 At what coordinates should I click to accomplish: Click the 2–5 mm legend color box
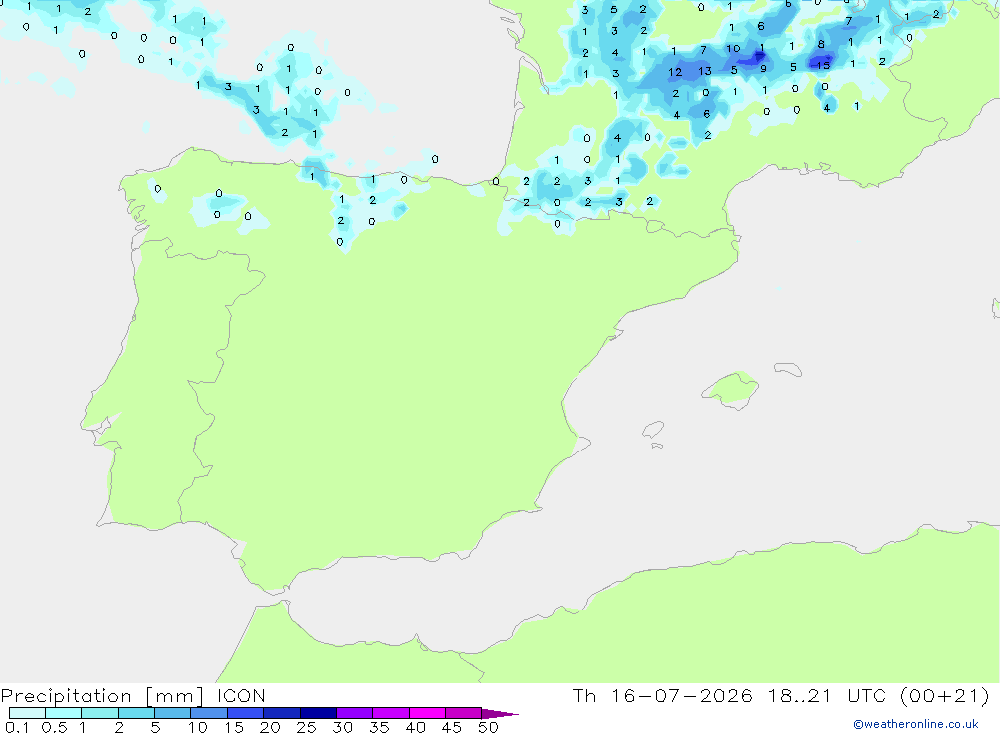(136, 713)
